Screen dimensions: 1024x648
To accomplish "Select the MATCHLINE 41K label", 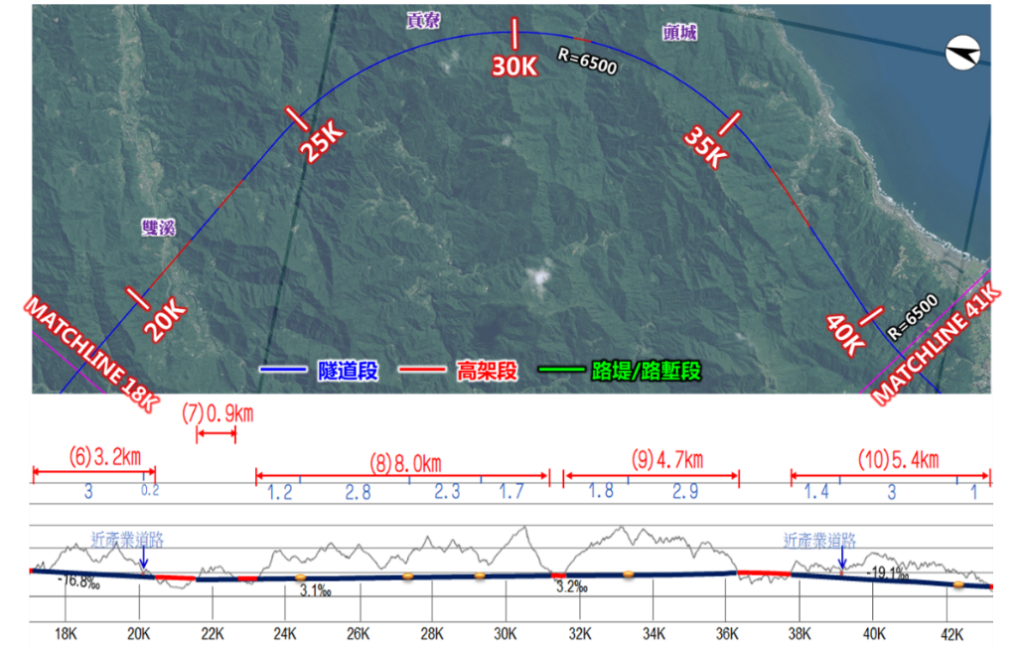I will [x=936, y=345].
